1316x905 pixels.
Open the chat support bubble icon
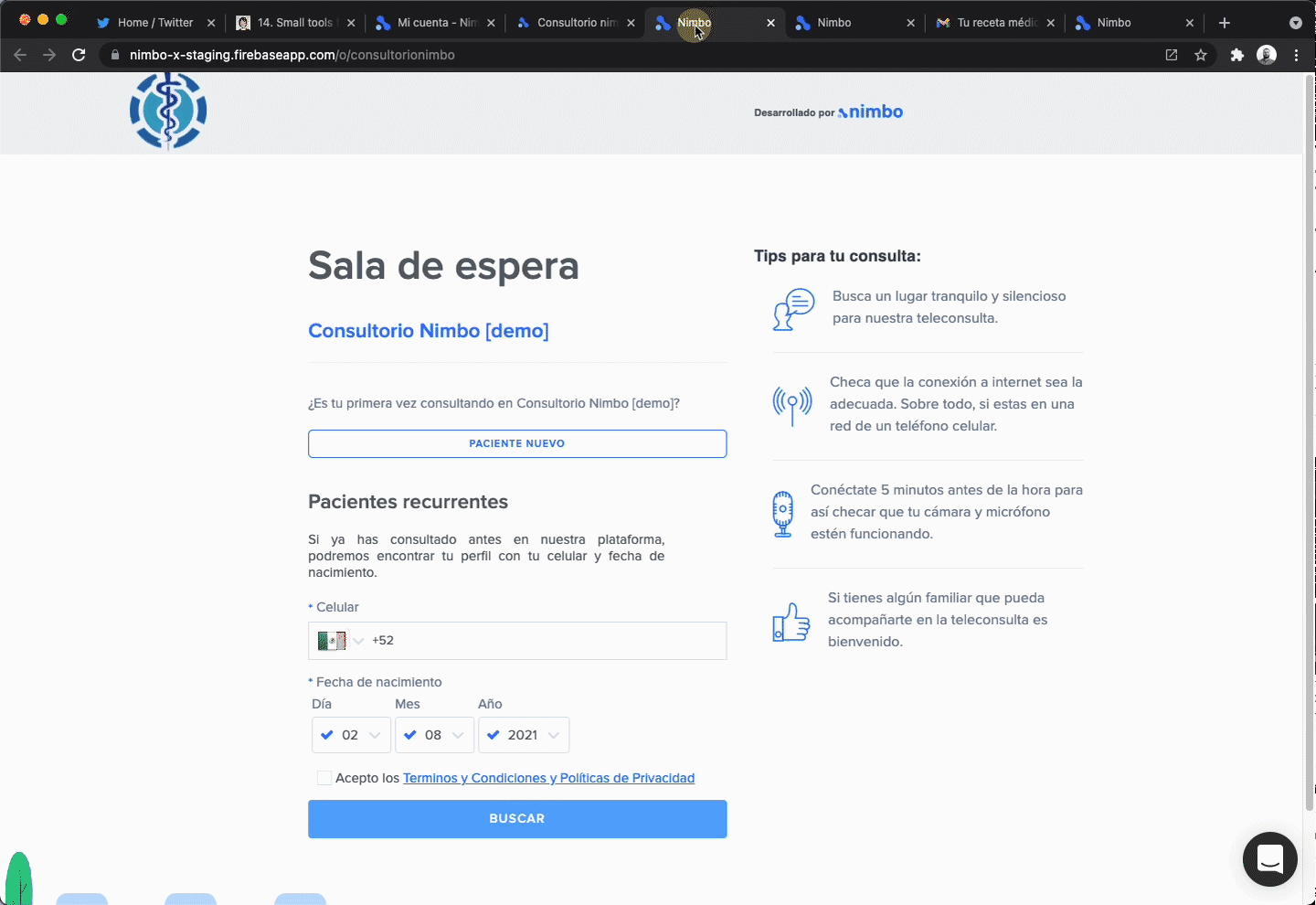pos(1270,859)
